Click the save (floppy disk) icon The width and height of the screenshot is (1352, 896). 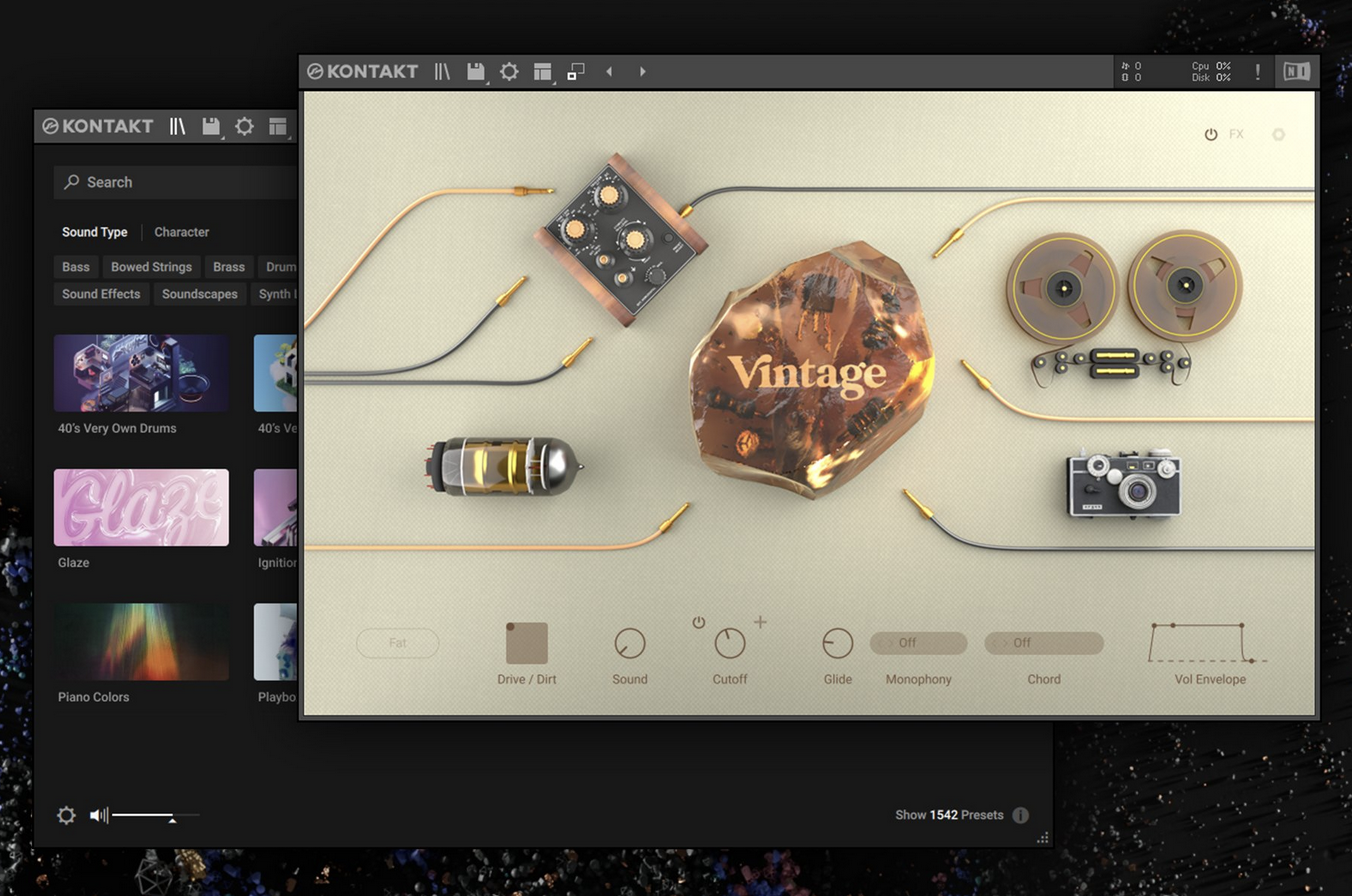click(476, 71)
